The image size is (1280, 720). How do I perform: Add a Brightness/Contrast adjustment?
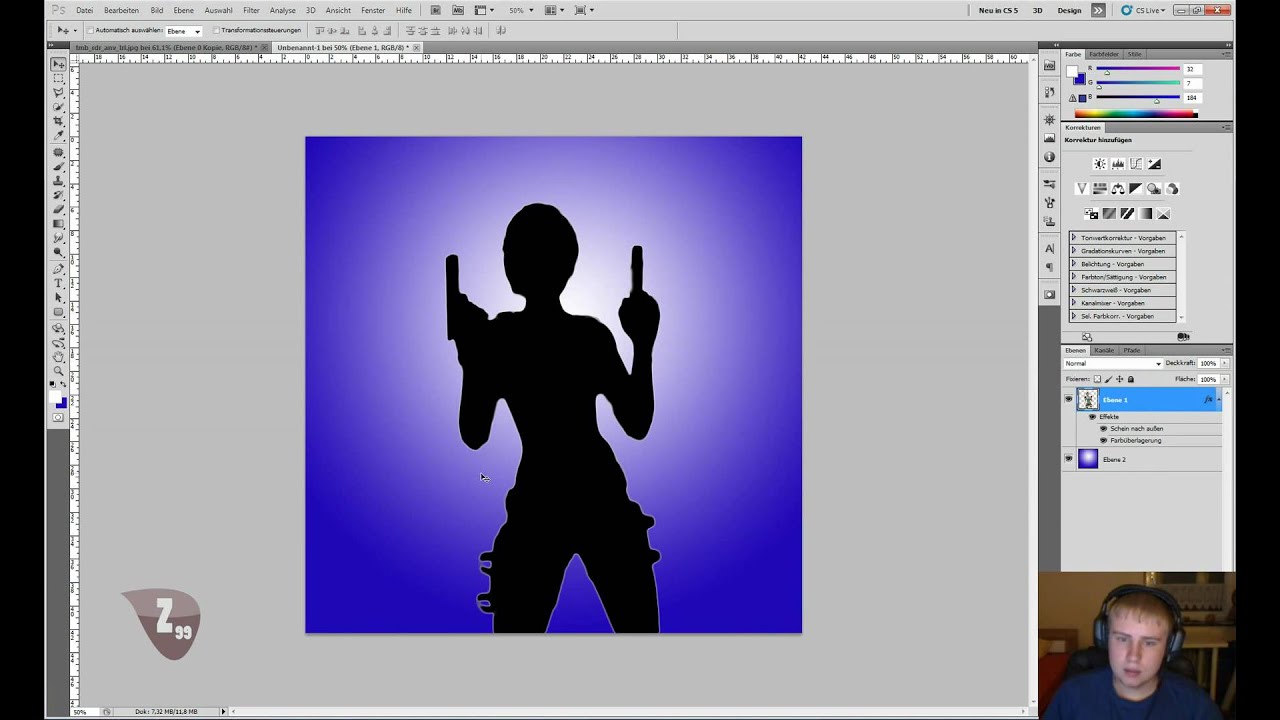1100,164
